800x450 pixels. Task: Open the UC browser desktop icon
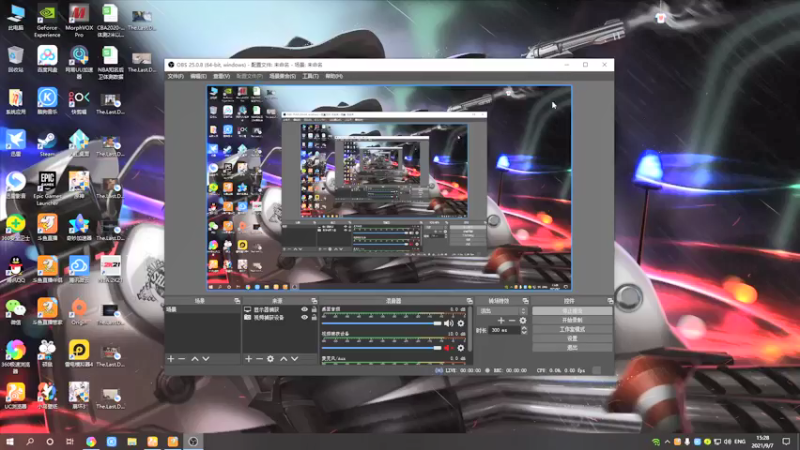point(16,395)
